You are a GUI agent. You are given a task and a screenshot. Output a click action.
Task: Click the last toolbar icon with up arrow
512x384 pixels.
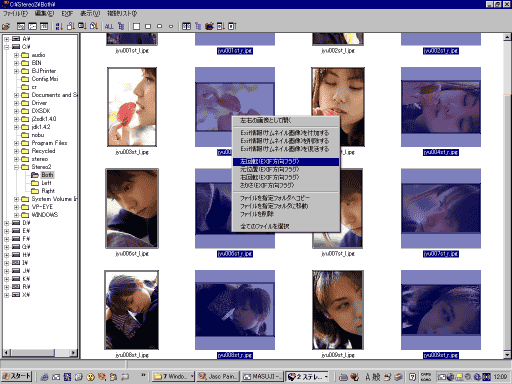click(232, 26)
